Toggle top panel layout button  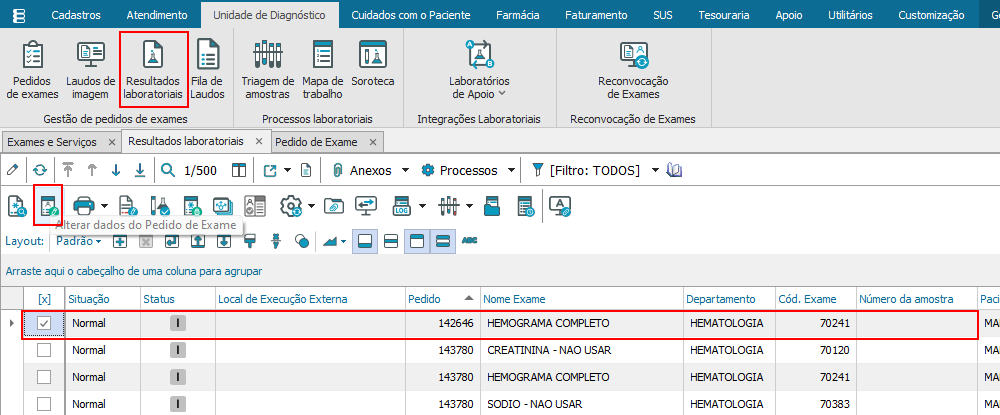coord(416,241)
